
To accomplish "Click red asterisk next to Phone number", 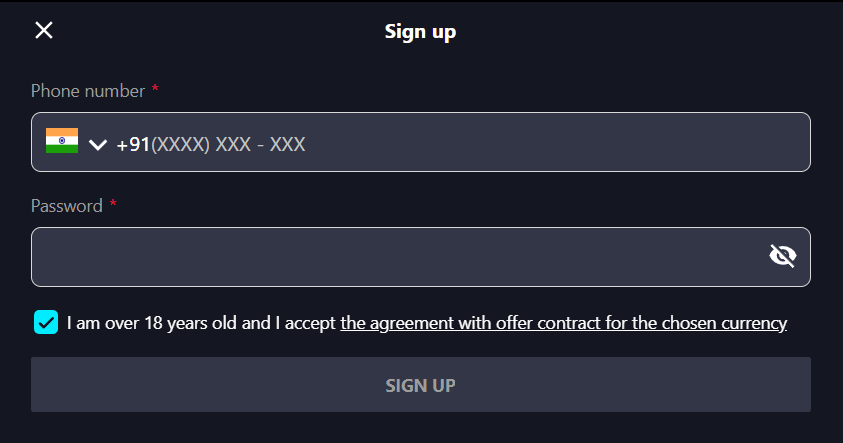I will click(155, 88).
